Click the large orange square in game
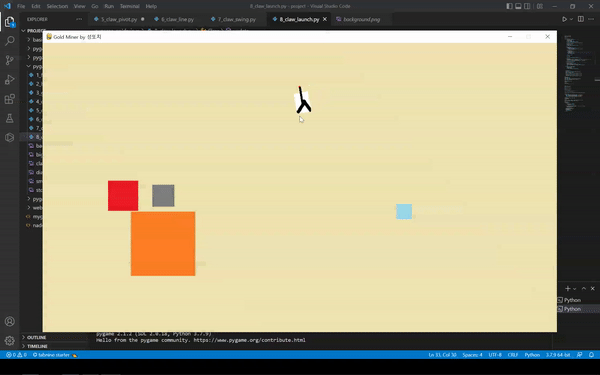The image size is (600, 375). tap(163, 244)
